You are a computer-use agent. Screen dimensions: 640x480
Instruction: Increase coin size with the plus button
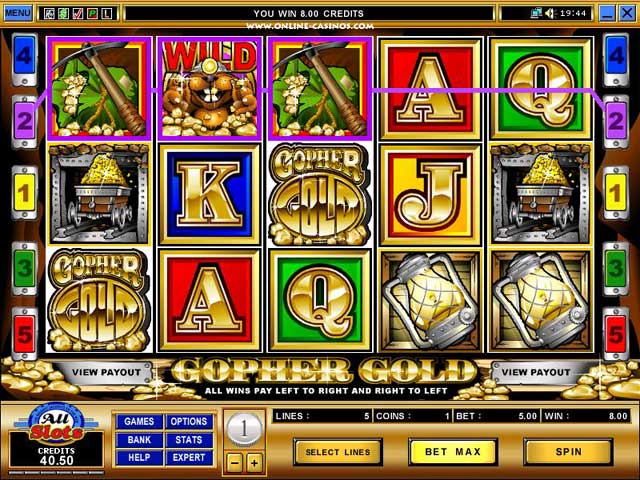[x=254, y=463]
